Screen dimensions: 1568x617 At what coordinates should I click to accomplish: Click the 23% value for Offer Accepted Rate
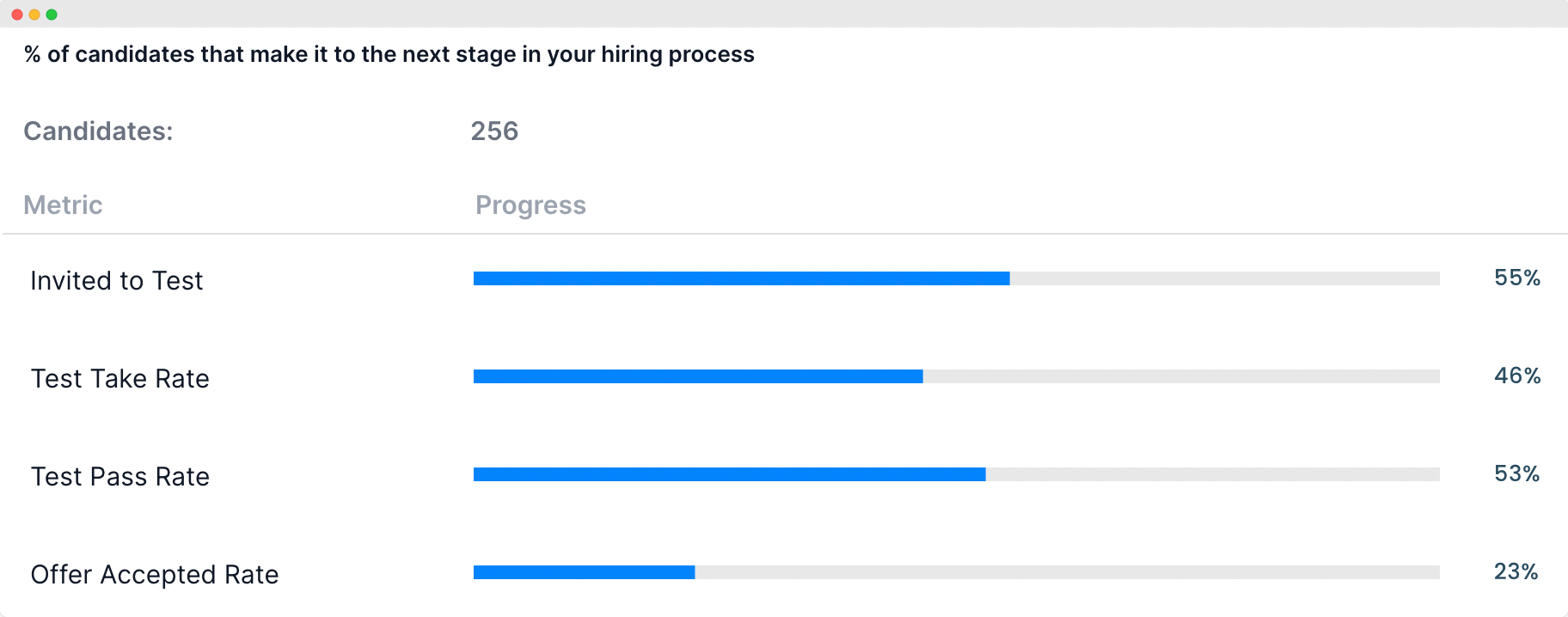coord(1516,571)
